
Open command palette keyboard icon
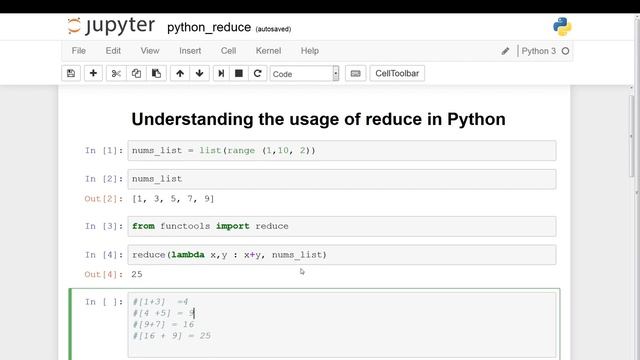click(x=356, y=73)
